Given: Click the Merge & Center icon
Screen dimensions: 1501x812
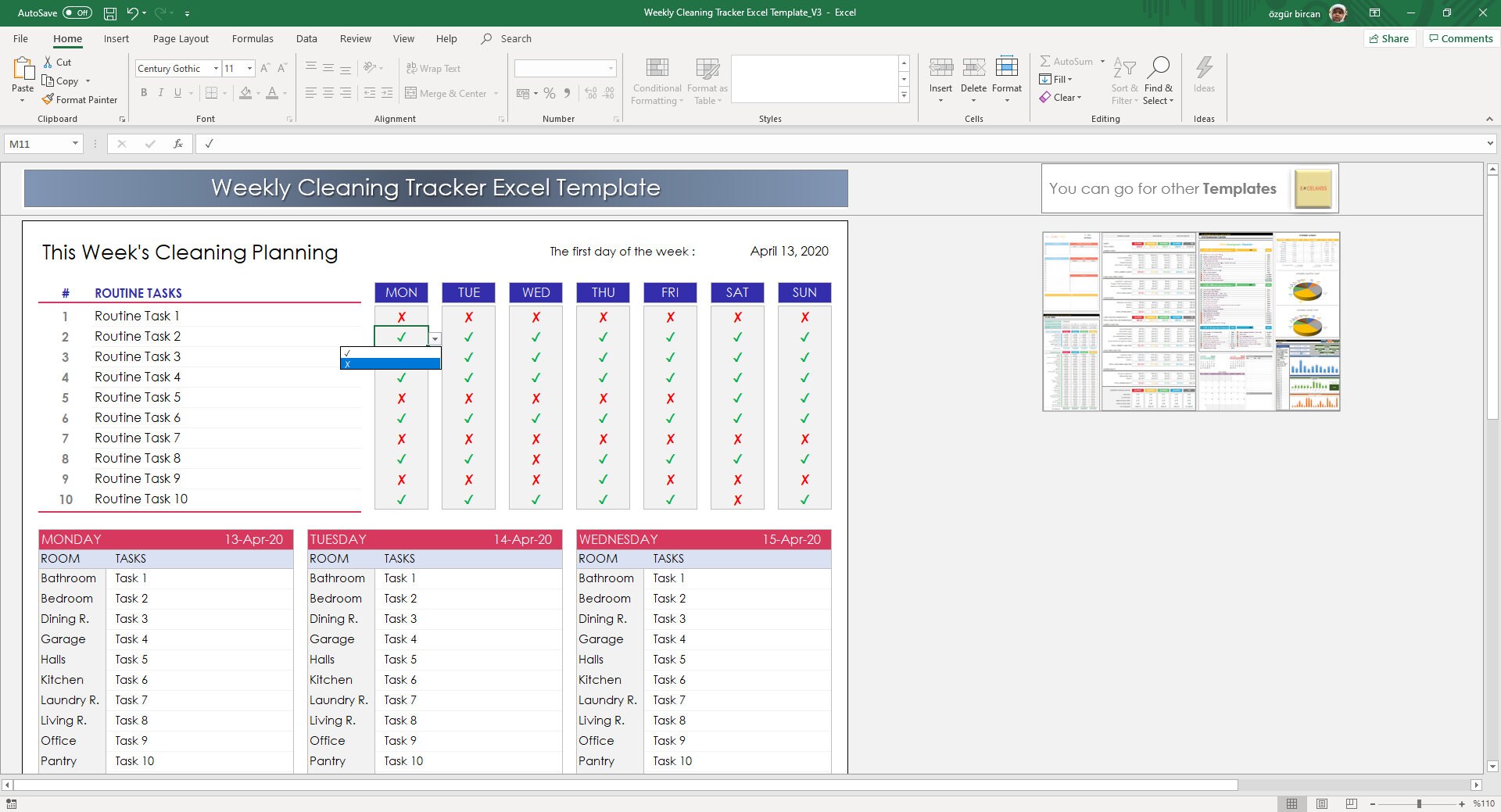Looking at the screenshot, I should (412, 93).
